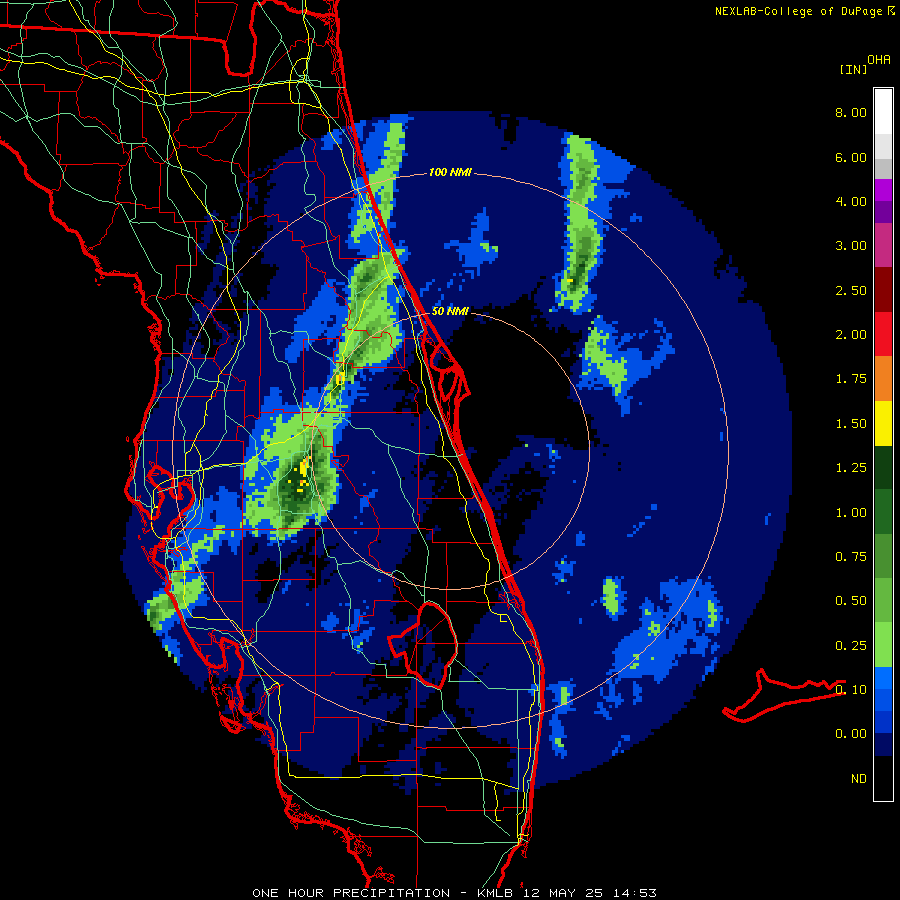This screenshot has height=900, width=900.
Task: Select the 0.10 legend value
Action: [x=851, y=690]
